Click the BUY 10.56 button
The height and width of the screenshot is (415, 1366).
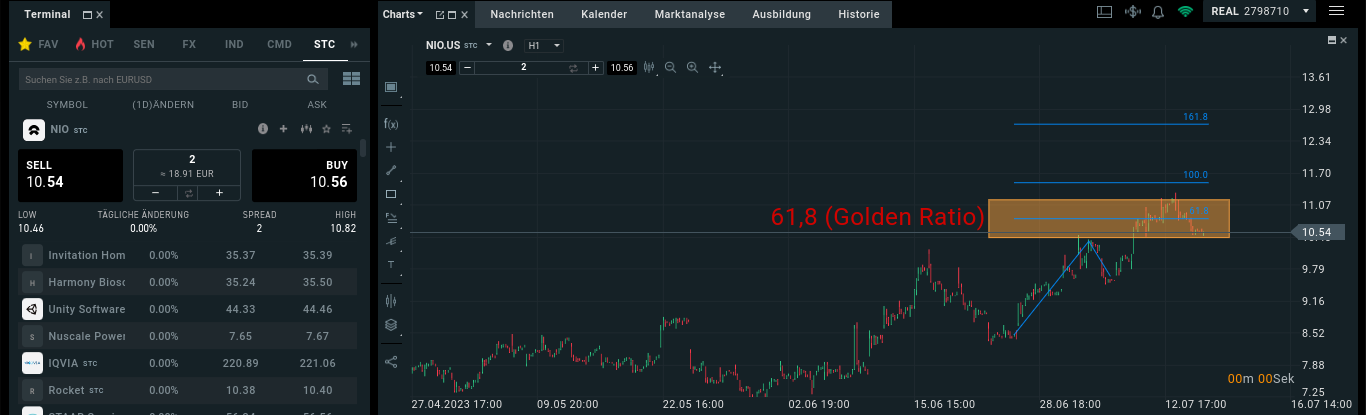304,175
